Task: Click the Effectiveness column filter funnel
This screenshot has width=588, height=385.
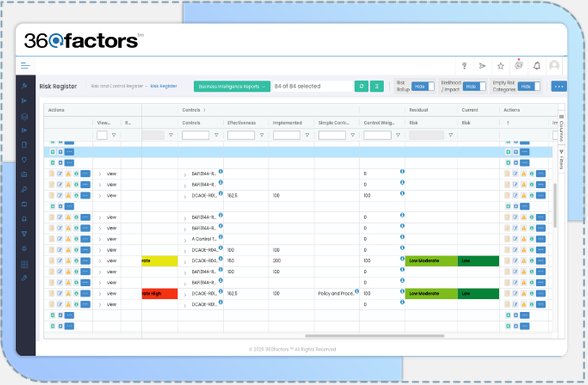Action: [262, 135]
